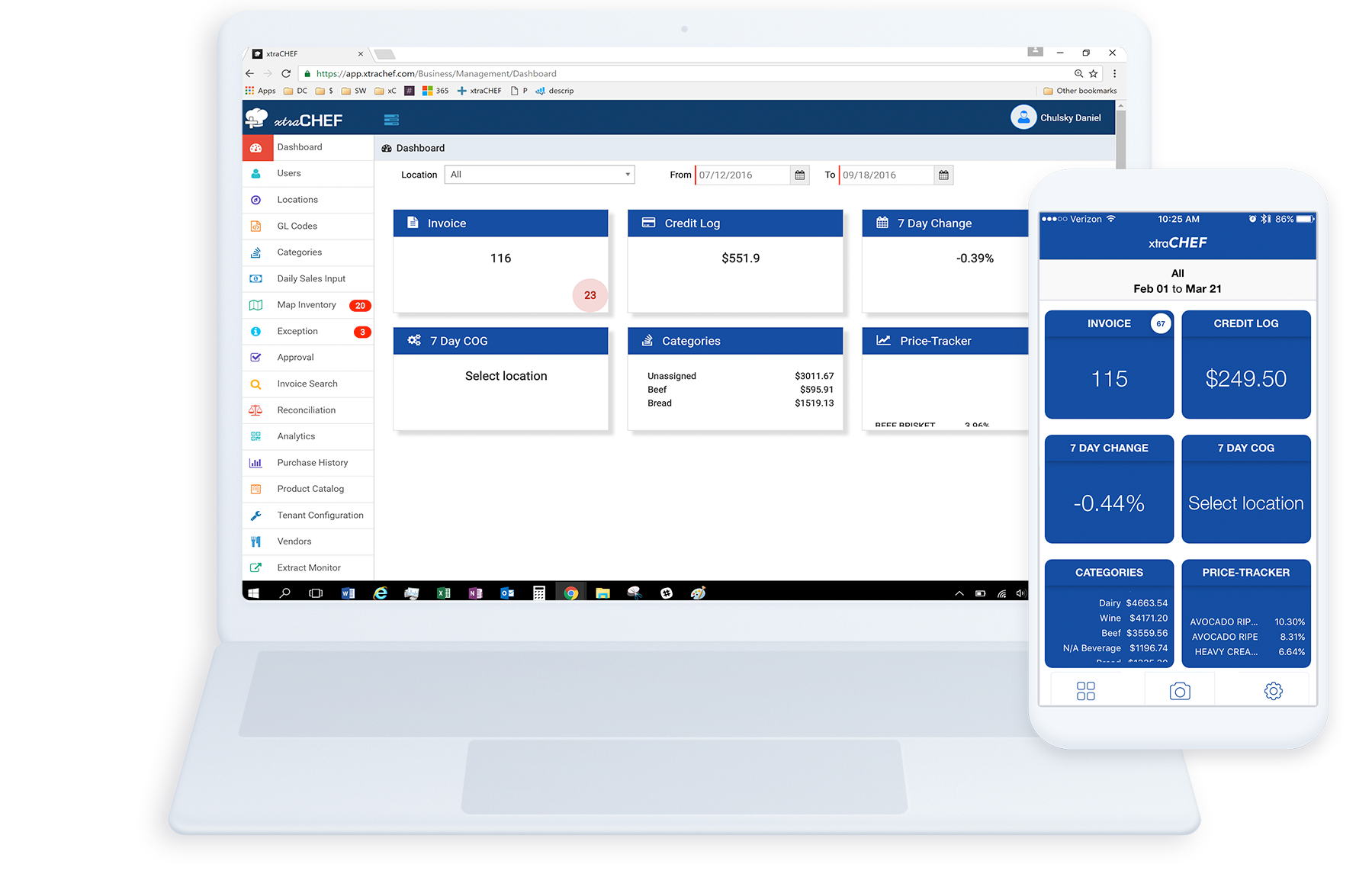The image size is (1372, 877).
Task: Open the From date calendar picker
Action: pyautogui.click(x=800, y=175)
